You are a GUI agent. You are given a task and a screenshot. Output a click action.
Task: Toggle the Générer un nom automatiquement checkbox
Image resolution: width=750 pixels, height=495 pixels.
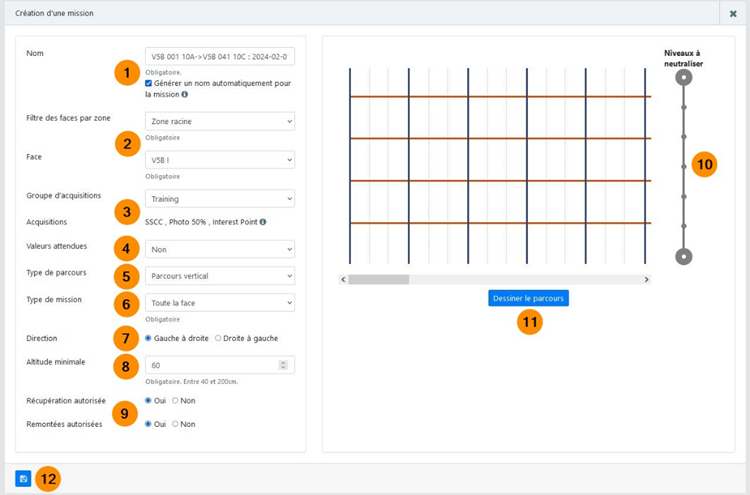click(150, 84)
